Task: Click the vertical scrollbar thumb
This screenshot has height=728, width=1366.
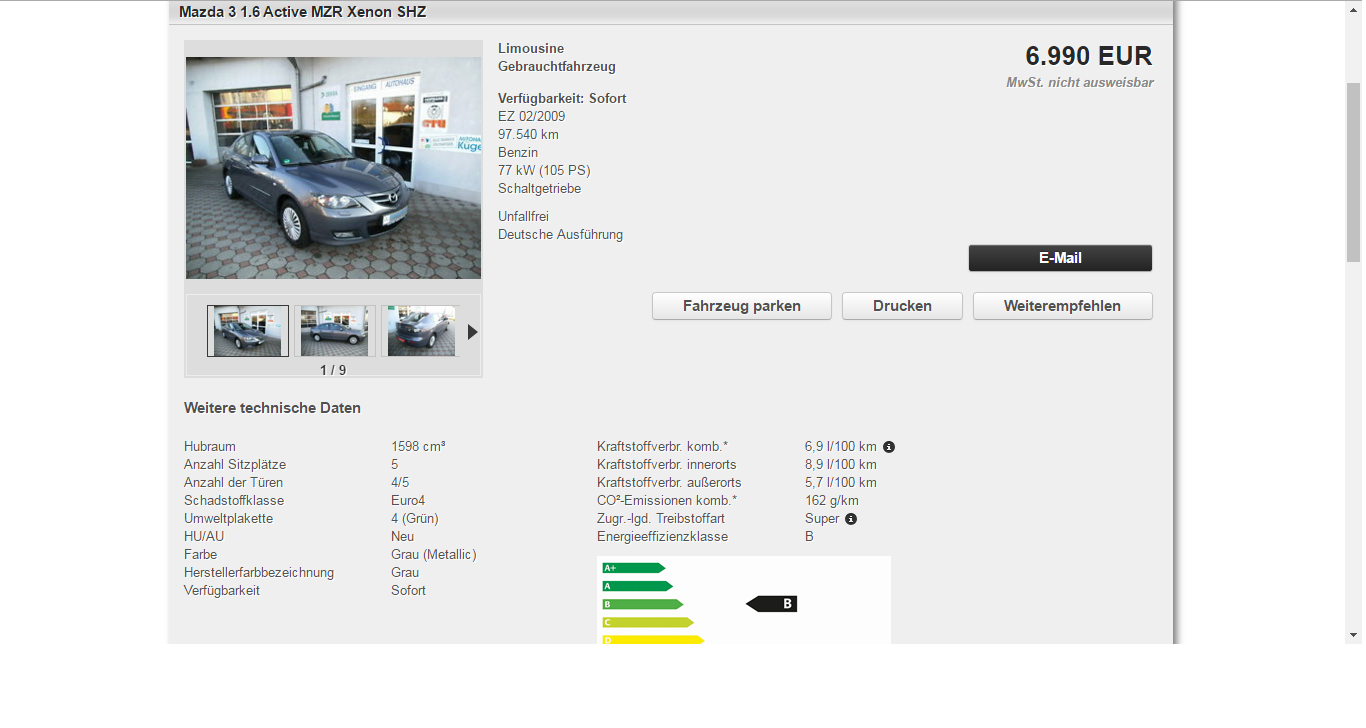Action: 1353,170
